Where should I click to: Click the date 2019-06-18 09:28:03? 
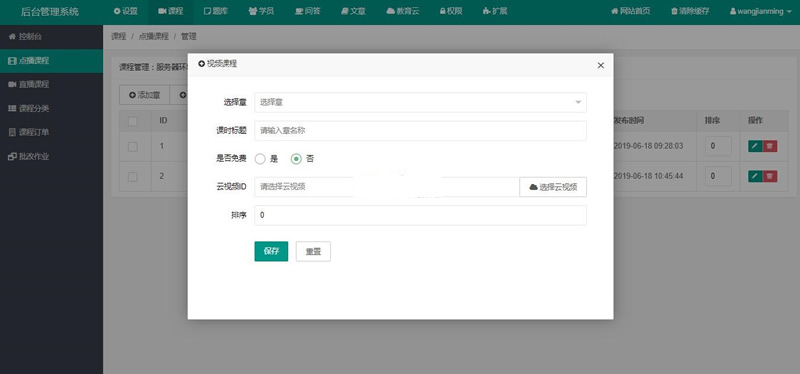pos(648,146)
